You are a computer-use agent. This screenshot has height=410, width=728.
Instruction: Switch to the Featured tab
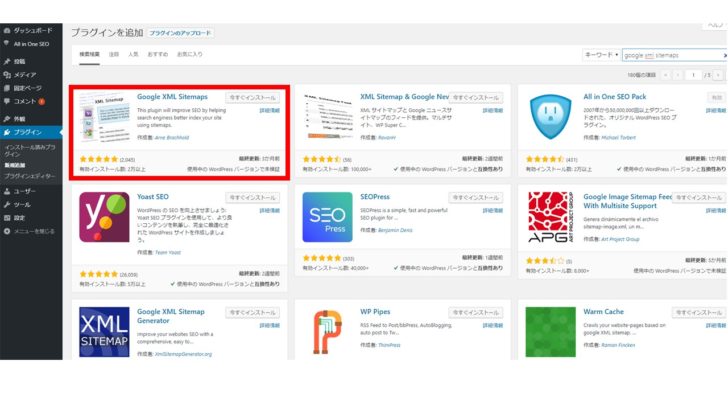pos(114,55)
